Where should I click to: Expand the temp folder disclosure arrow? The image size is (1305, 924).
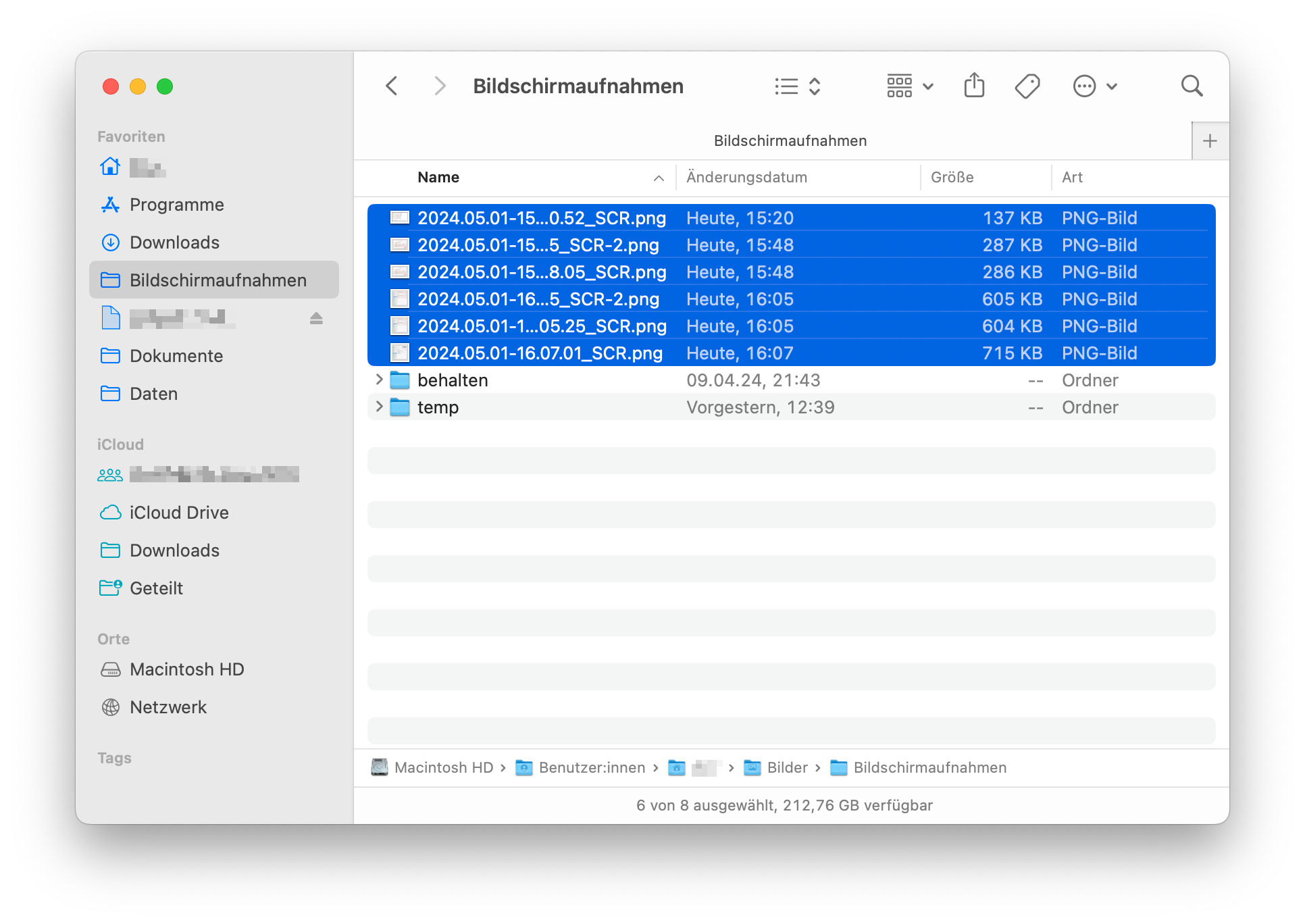pyautogui.click(x=379, y=407)
